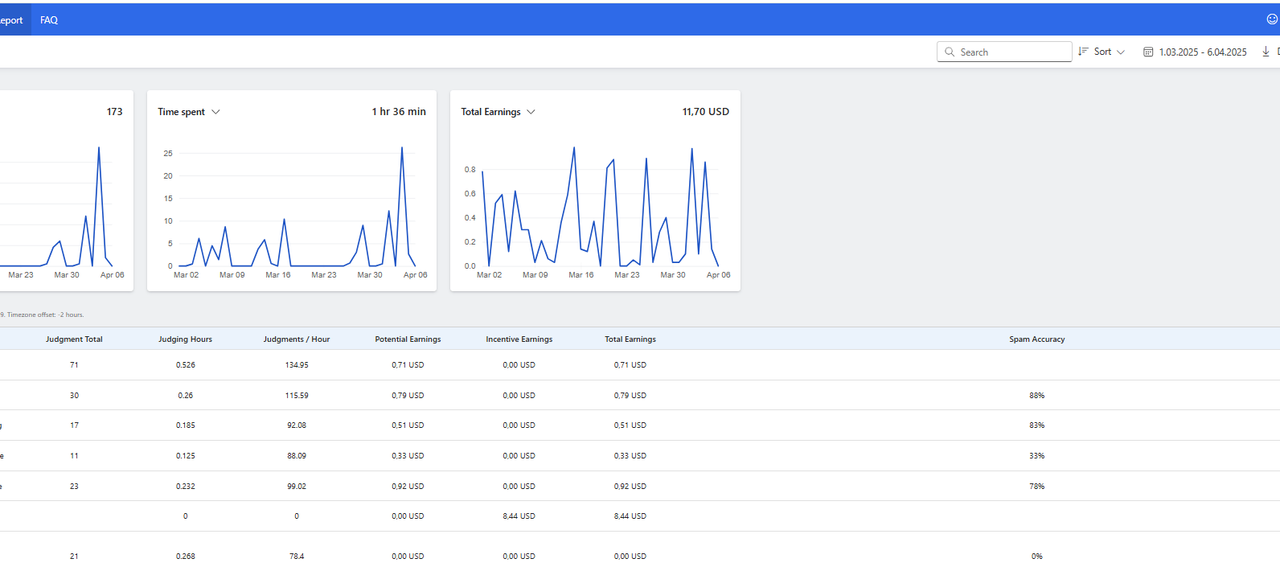Viewport: 1280px width, 580px height.
Task: Select Judgment Total cell 71
Action: (74, 365)
